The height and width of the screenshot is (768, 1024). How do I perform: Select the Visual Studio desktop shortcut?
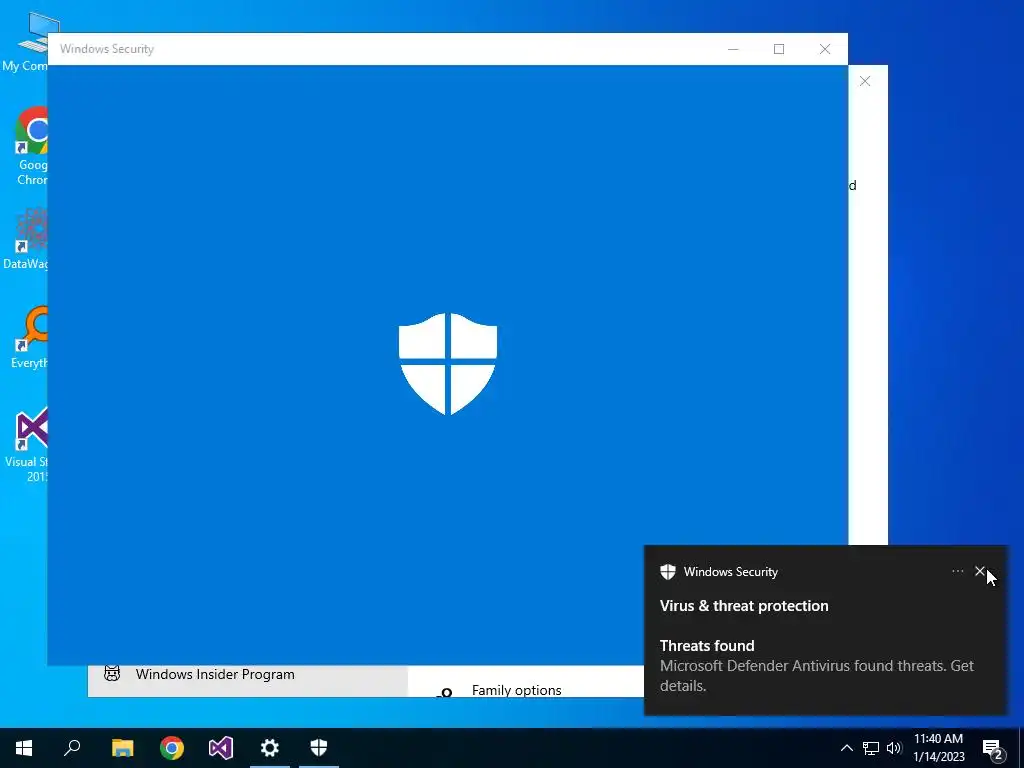[27, 444]
